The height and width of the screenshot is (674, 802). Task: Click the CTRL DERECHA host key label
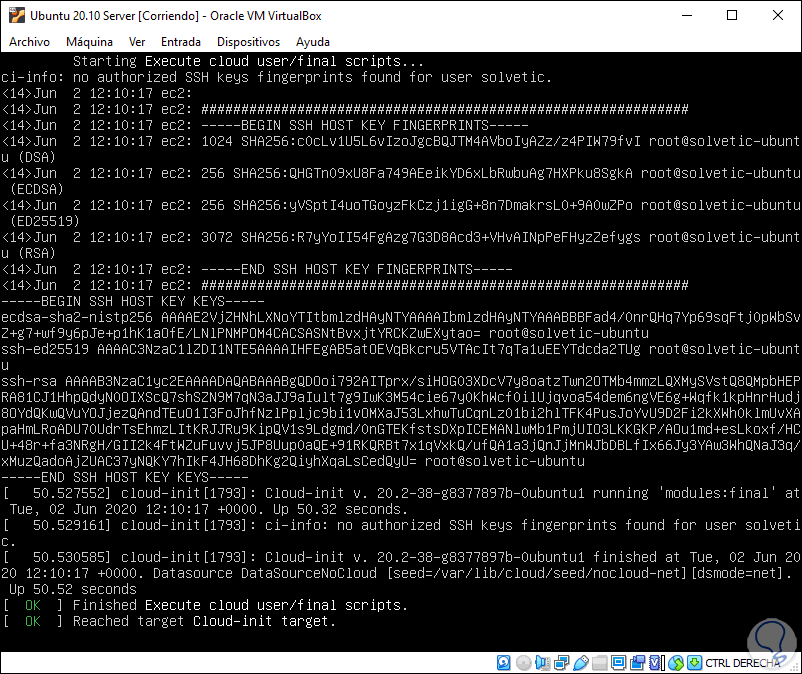(743, 663)
